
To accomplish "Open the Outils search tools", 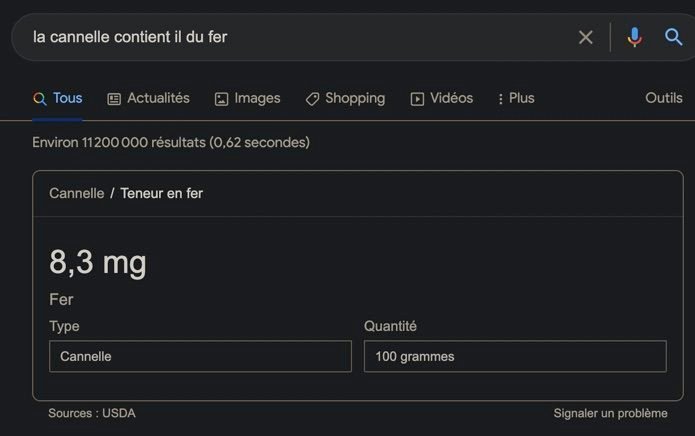I will click(x=664, y=98).
